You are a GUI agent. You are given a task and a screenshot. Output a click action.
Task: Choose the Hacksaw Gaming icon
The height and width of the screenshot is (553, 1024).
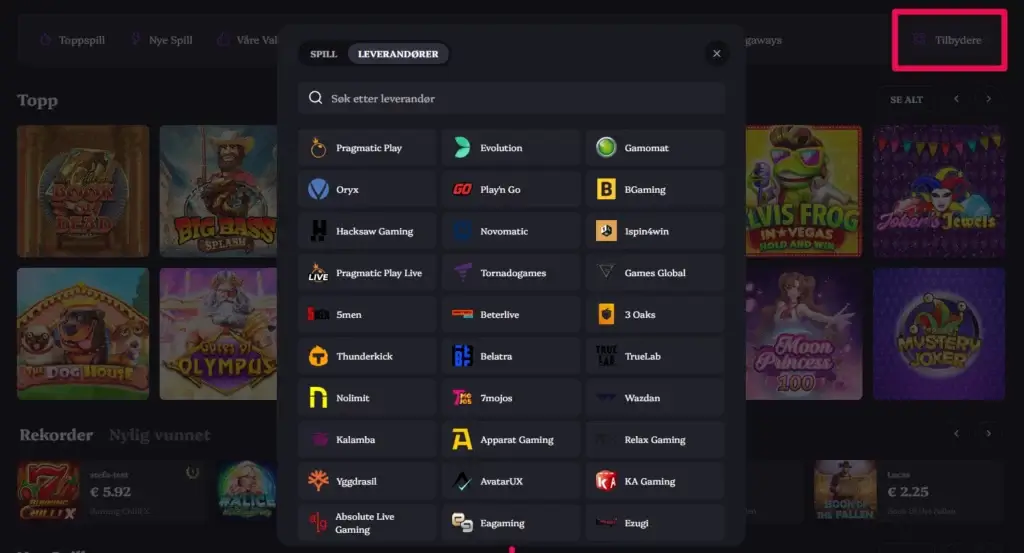(x=318, y=231)
